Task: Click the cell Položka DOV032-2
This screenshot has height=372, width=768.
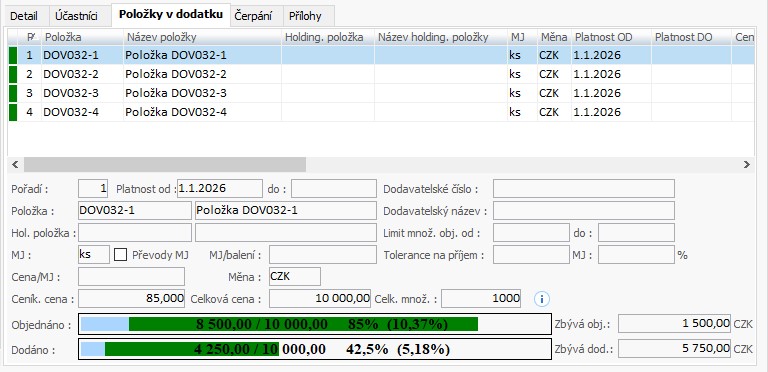Action: coord(202,74)
